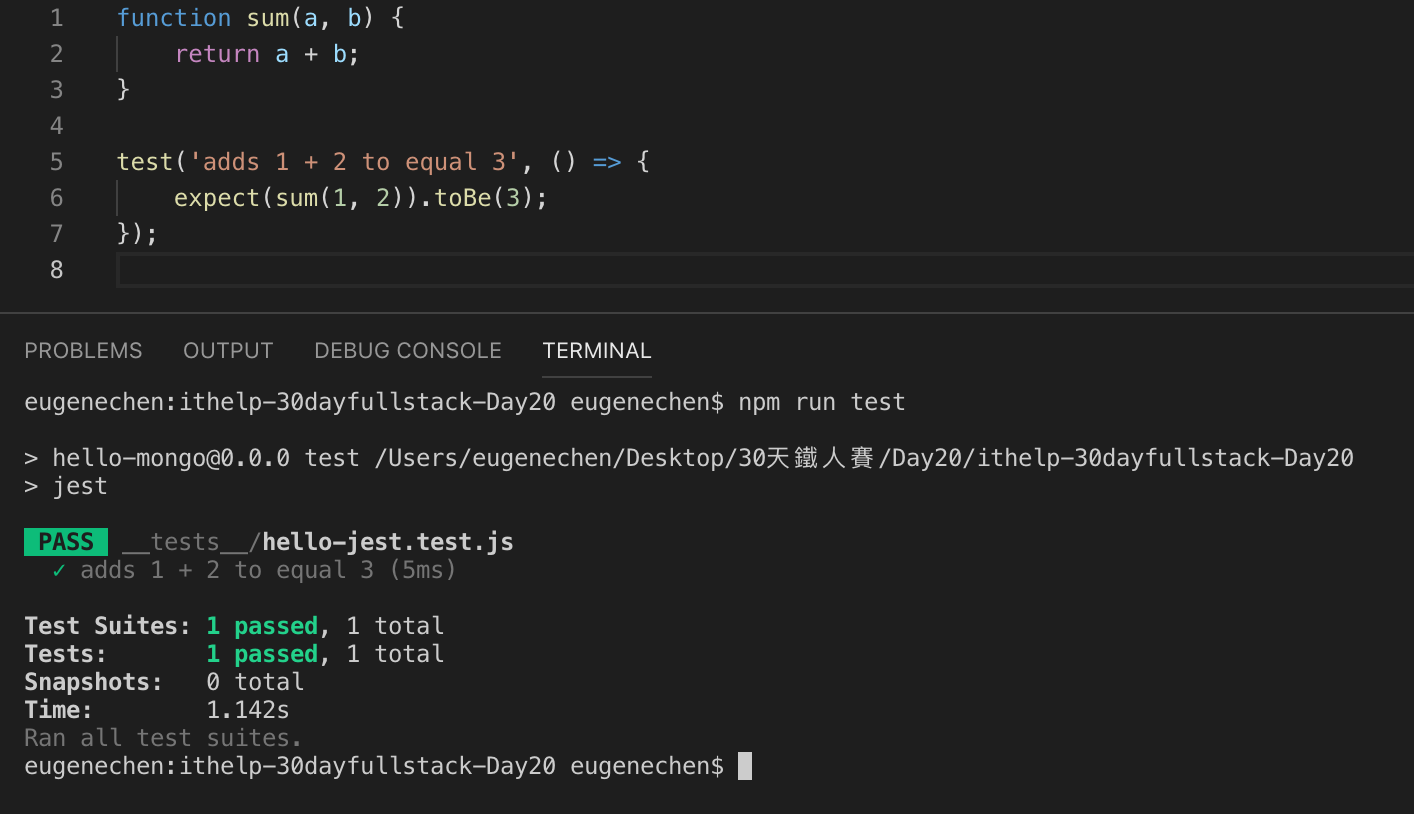
Task: Click line number 1 in the editor gutter
Action: [x=56, y=17]
